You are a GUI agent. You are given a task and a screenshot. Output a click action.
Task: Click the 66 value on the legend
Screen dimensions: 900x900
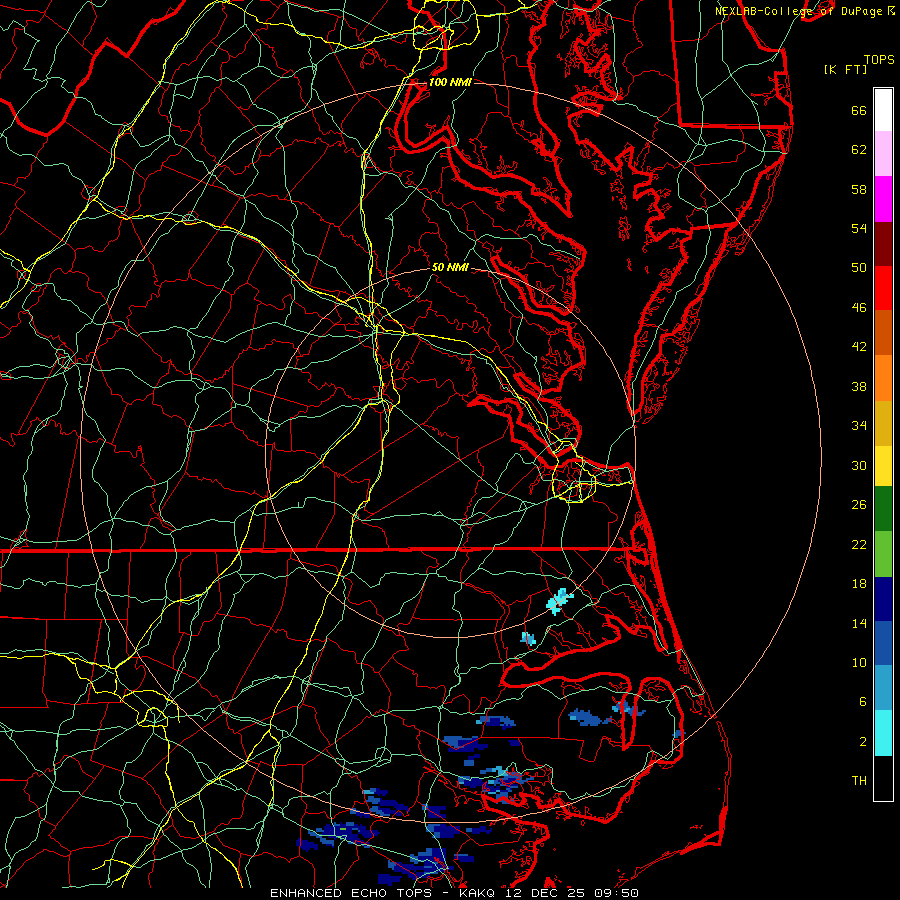[x=859, y=110]
